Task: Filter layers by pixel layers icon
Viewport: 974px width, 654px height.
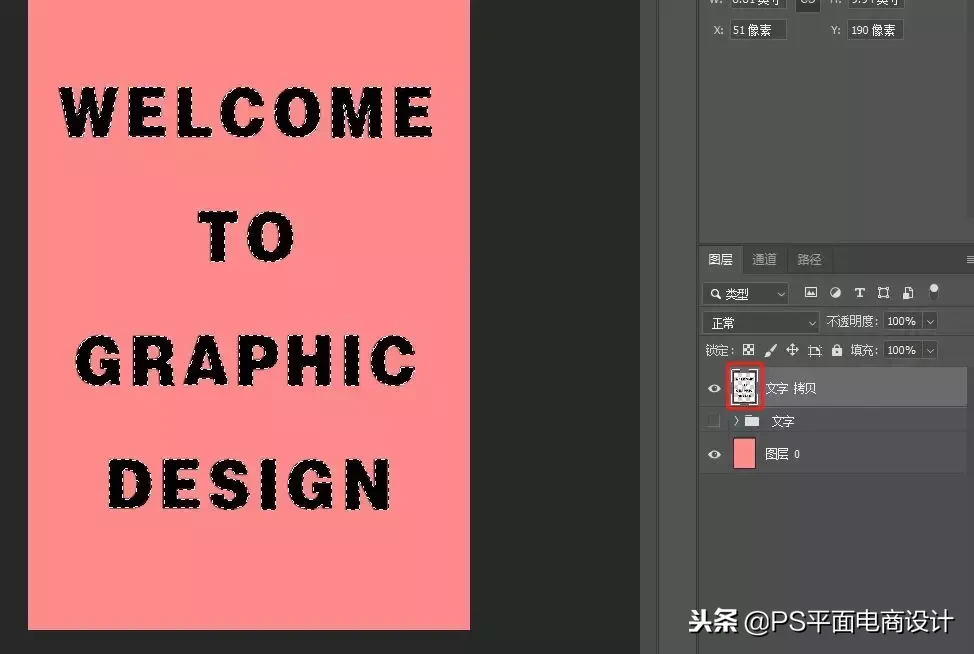Action: (811, 293)
